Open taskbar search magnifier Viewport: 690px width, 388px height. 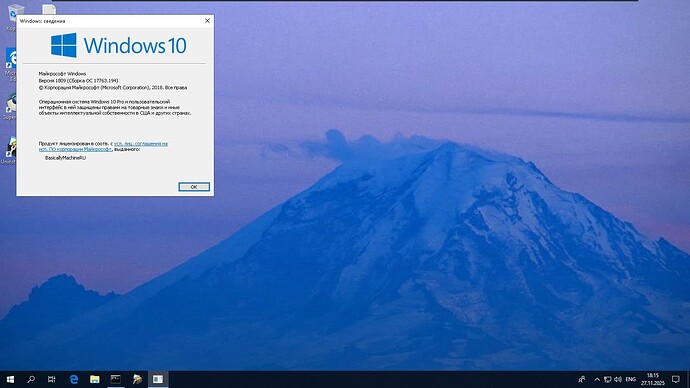31,379
